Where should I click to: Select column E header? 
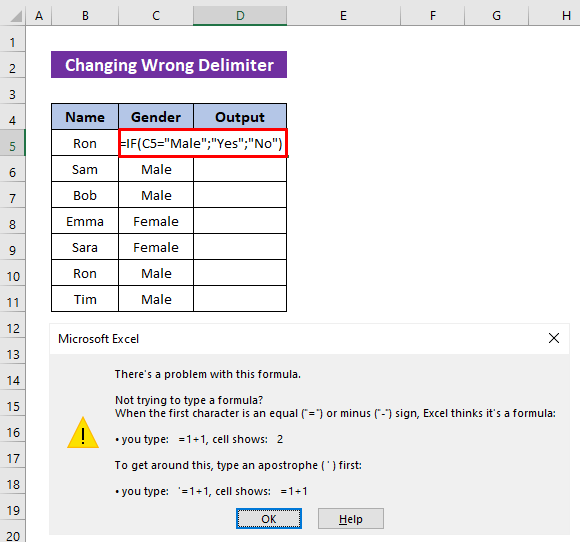[343, 16]
